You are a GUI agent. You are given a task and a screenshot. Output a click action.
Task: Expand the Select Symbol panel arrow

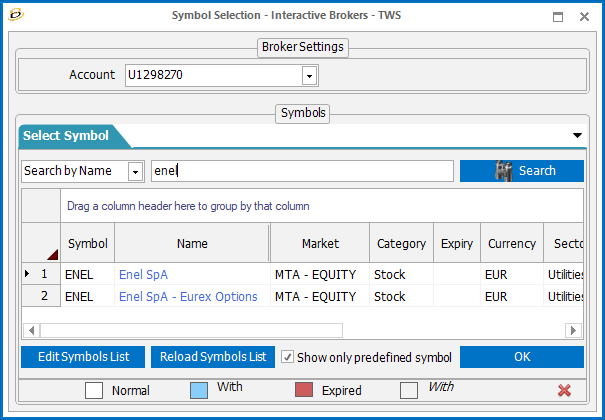(x=577, y=135)
